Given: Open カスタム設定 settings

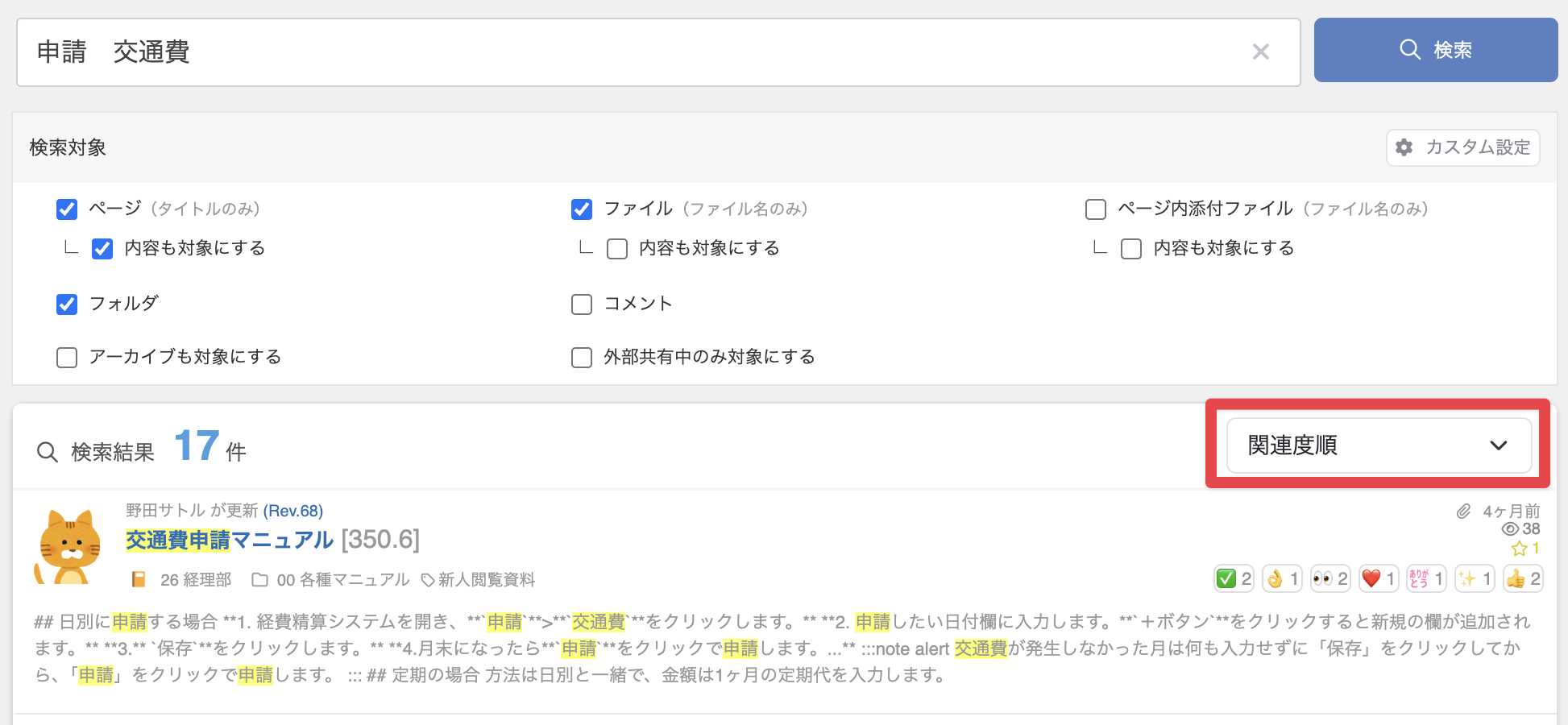Looking at the screenshot, I should click(1462, 147).
